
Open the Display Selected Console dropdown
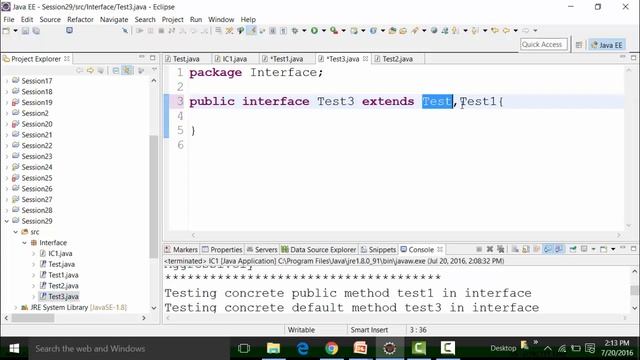point(593,249)
